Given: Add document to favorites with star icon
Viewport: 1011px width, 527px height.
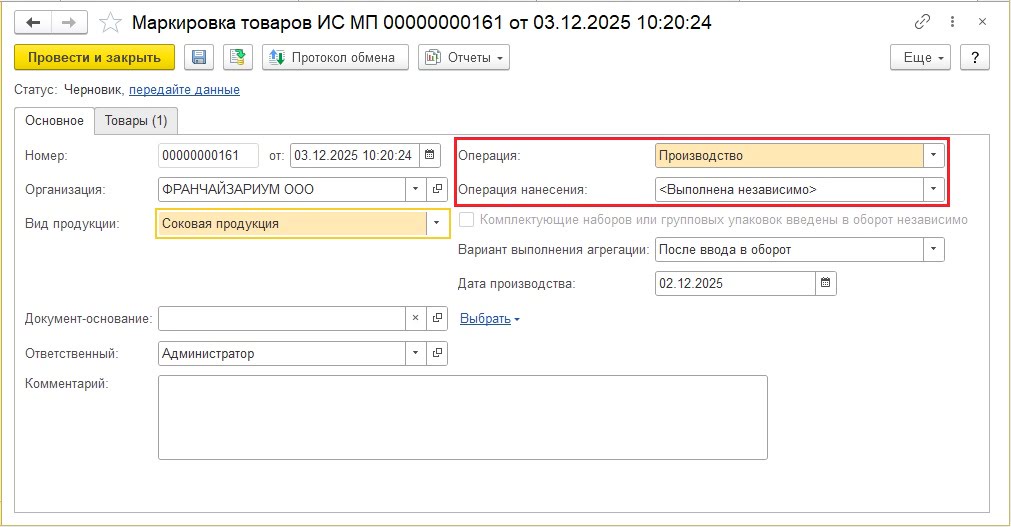Looking at the screenshot, I should click(x=112, y=22).
